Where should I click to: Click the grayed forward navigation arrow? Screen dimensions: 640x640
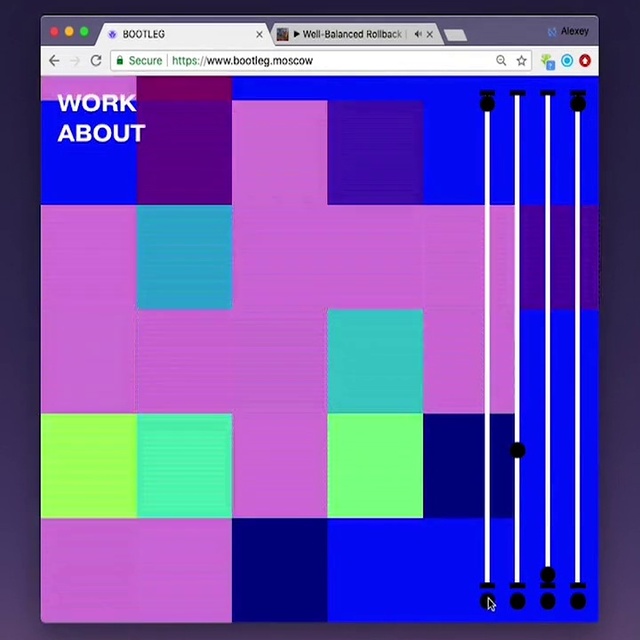click(75, 61)
